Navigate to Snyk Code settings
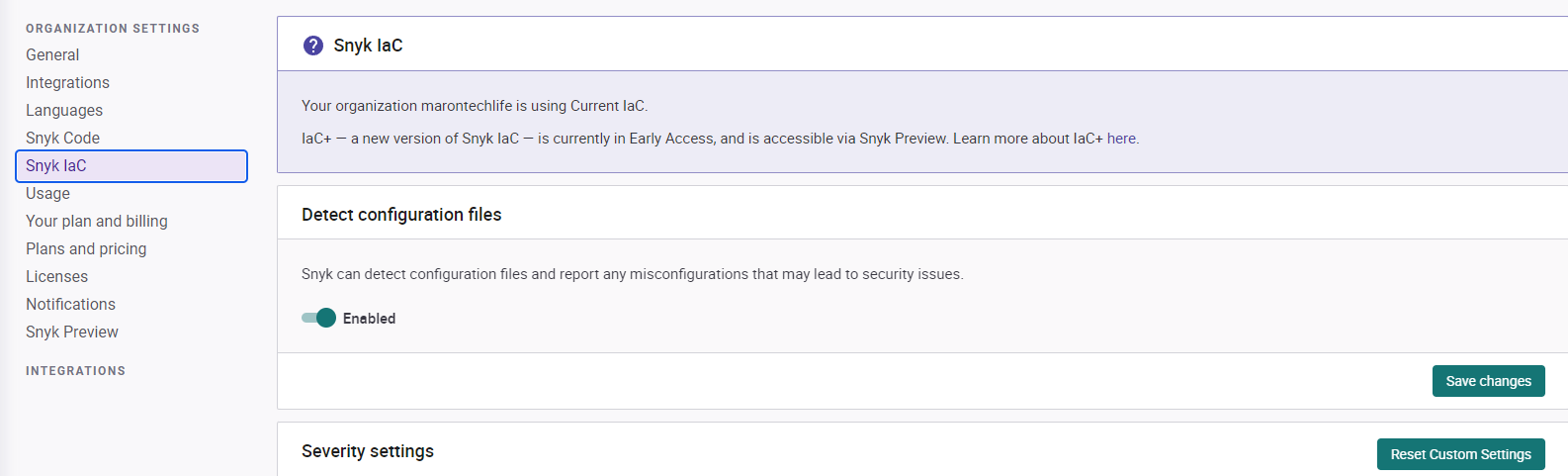 pos(62,139)
